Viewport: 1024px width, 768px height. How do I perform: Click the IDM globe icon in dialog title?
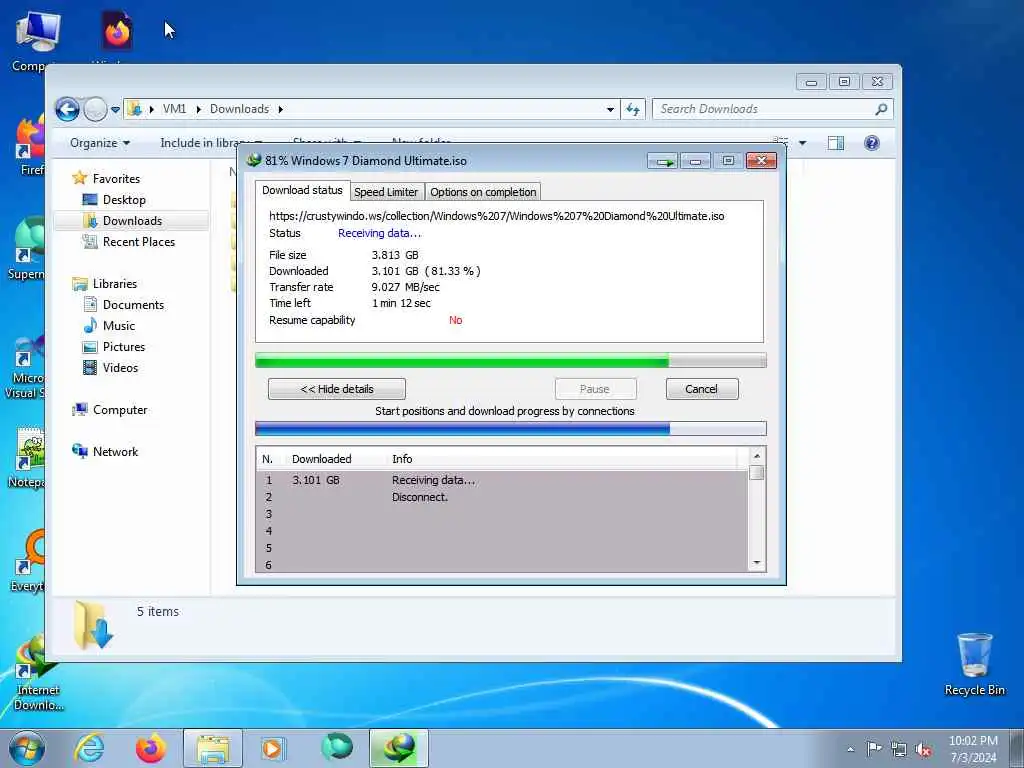tap(254, 161)
